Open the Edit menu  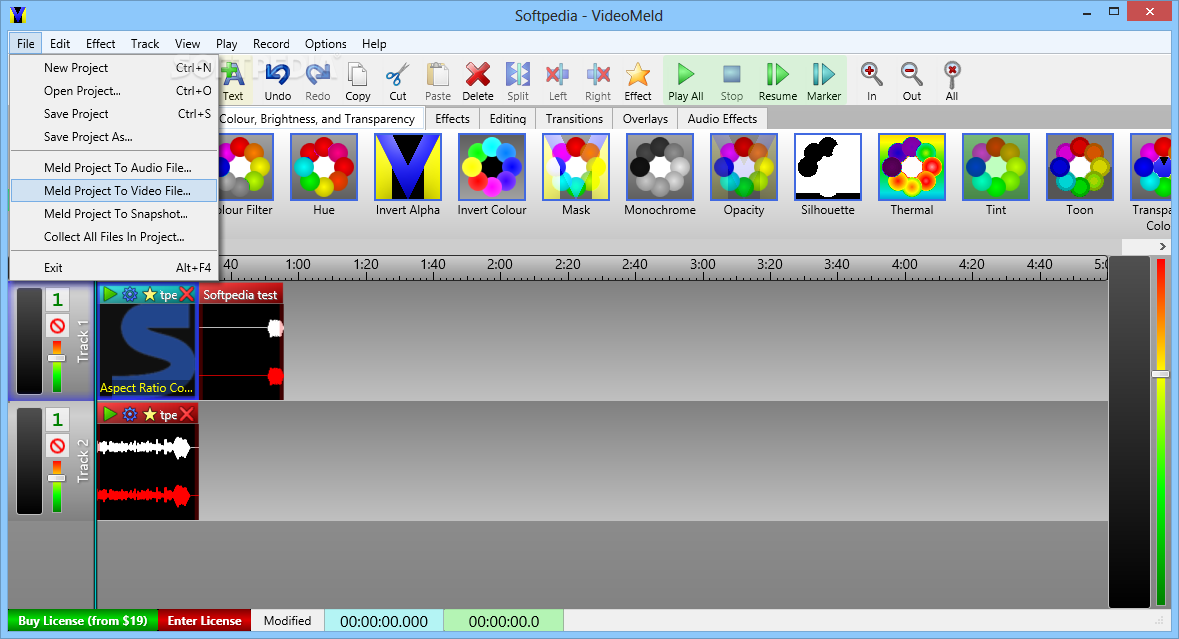tap(60, 44)
